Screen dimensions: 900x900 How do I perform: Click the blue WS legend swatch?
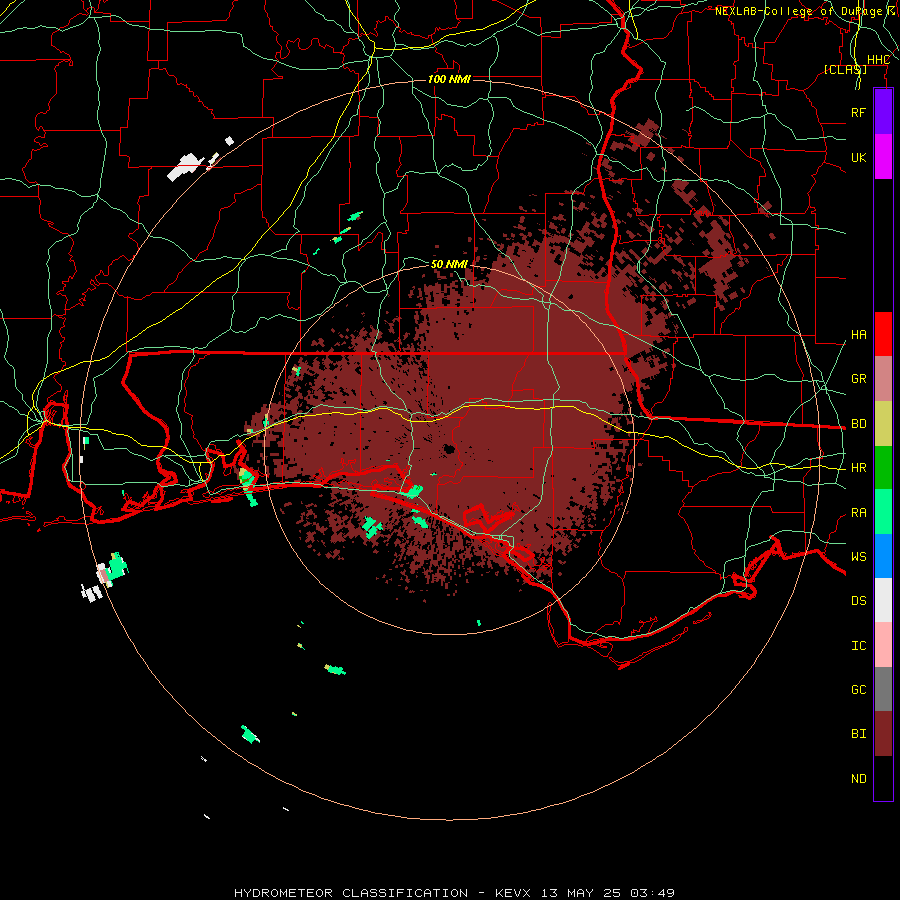tap(883, 556)
